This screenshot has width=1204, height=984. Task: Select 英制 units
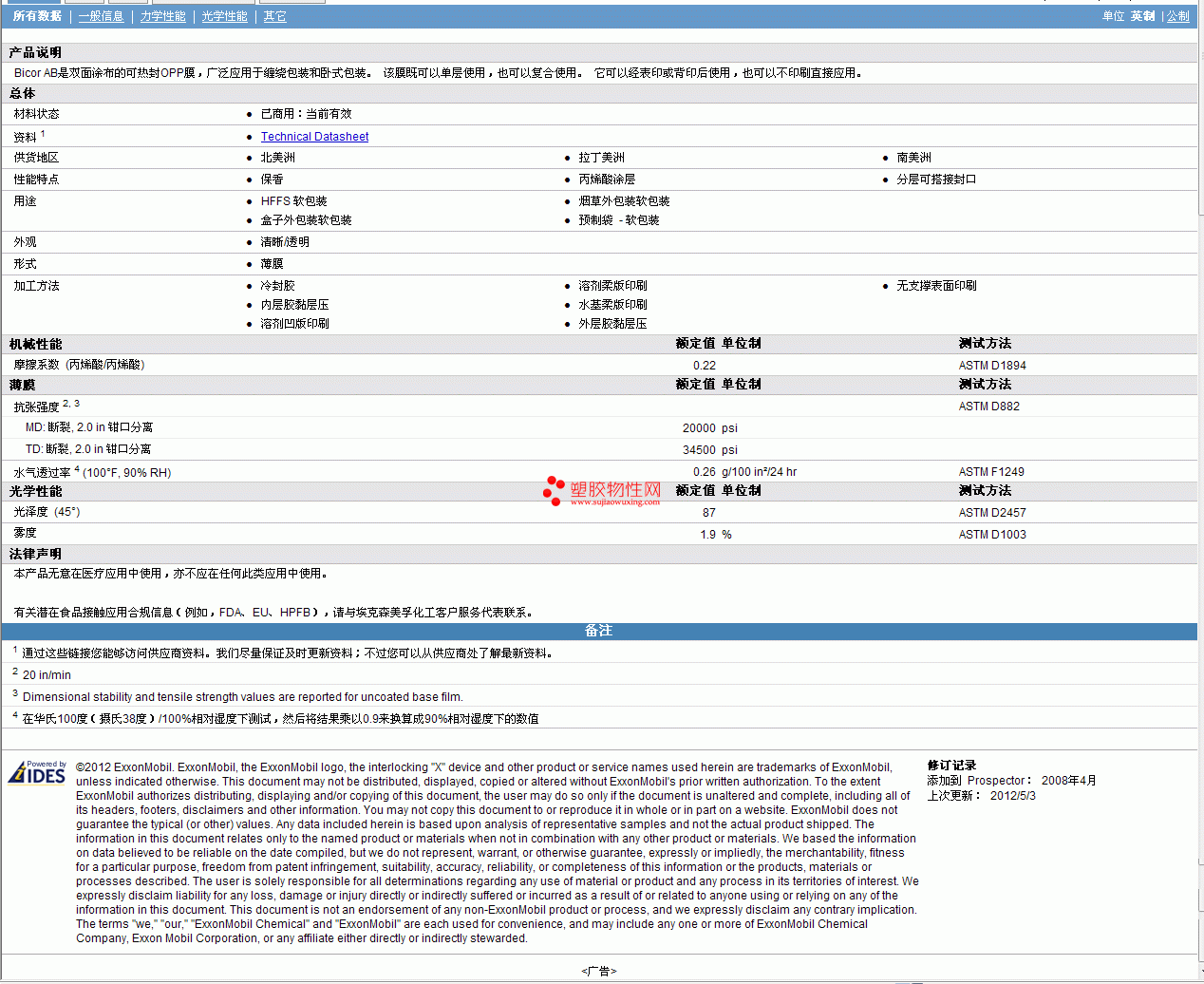pos(1143,16)
